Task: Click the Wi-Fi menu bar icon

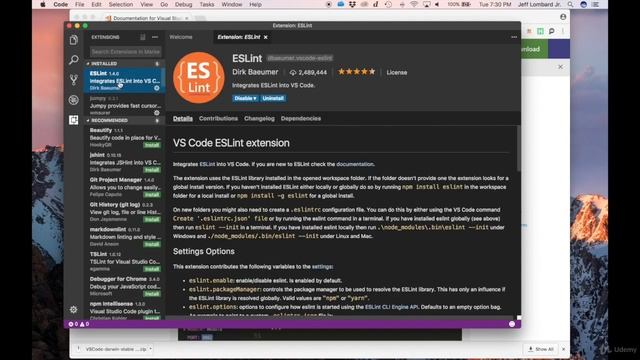Action: point(414,4)
